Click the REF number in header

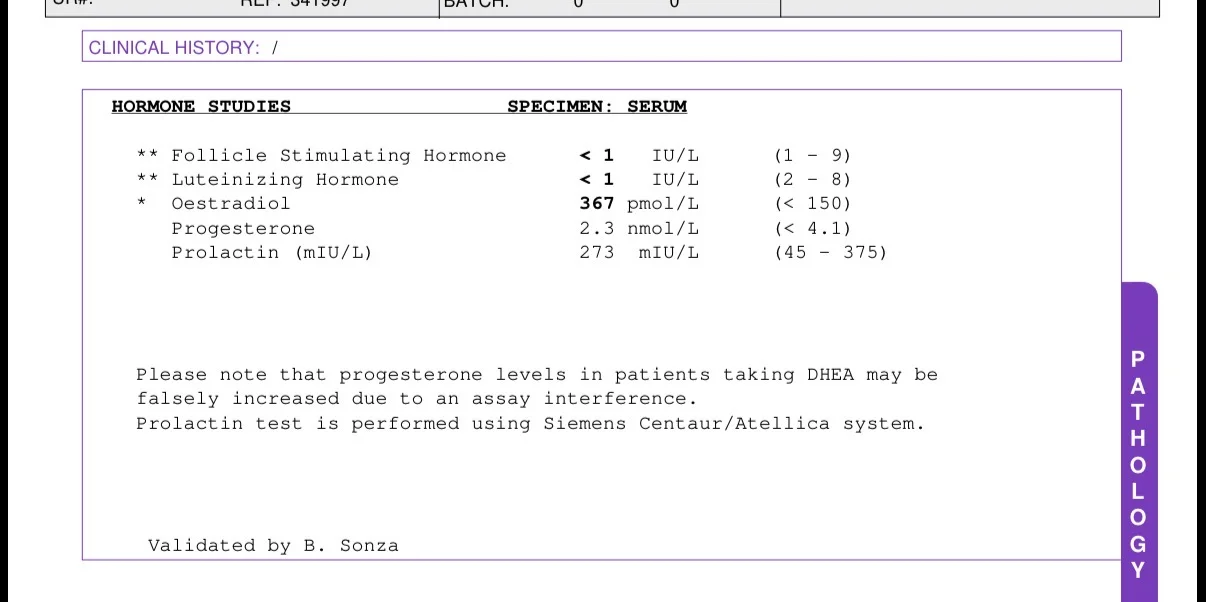click(x=292, y=5)
